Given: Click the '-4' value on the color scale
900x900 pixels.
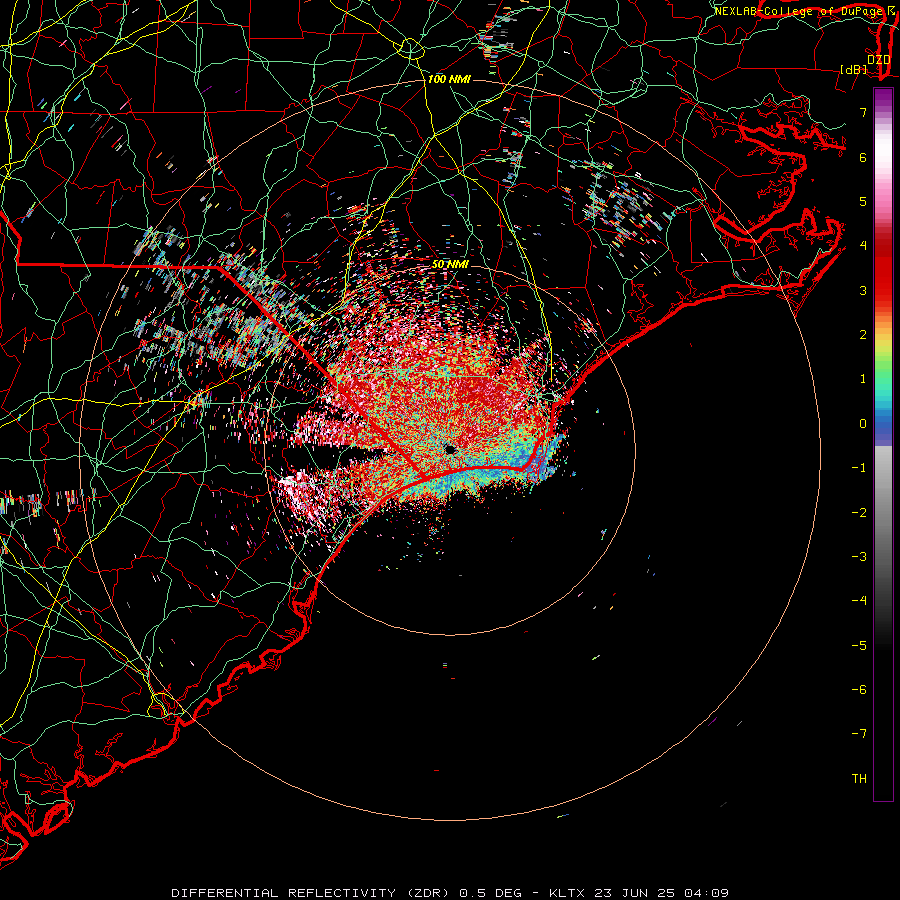Looking at the screenshot, I should (859, 601).
